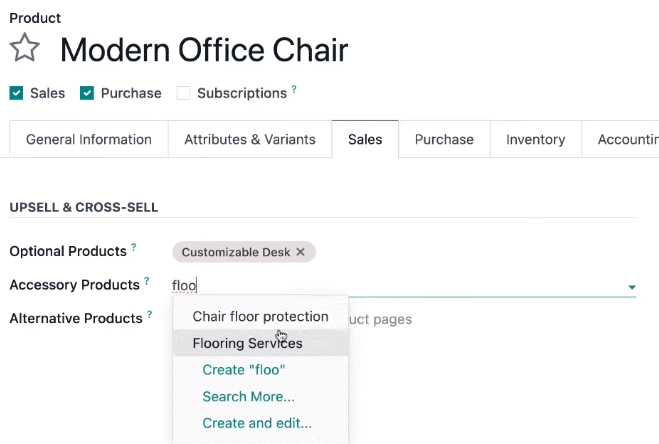This screenshot has height=444, width=659.
Task: Open the Inventory tab
Action: tap(536, 139)
